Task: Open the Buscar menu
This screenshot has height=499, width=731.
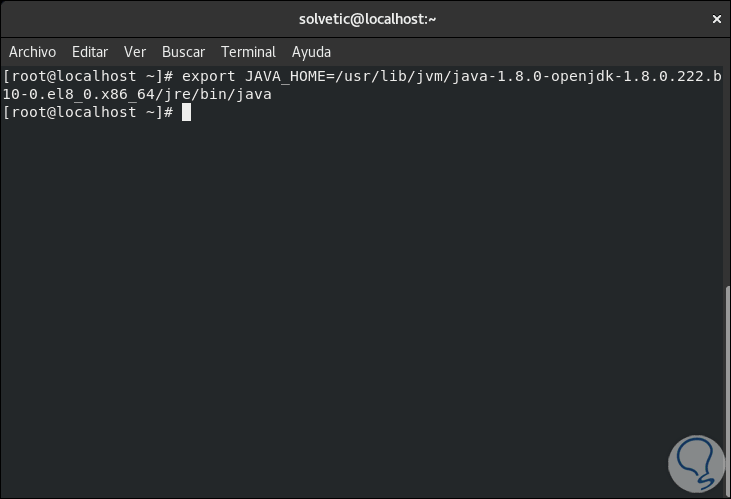Action: pyautogui.click(x=183, y=52)
